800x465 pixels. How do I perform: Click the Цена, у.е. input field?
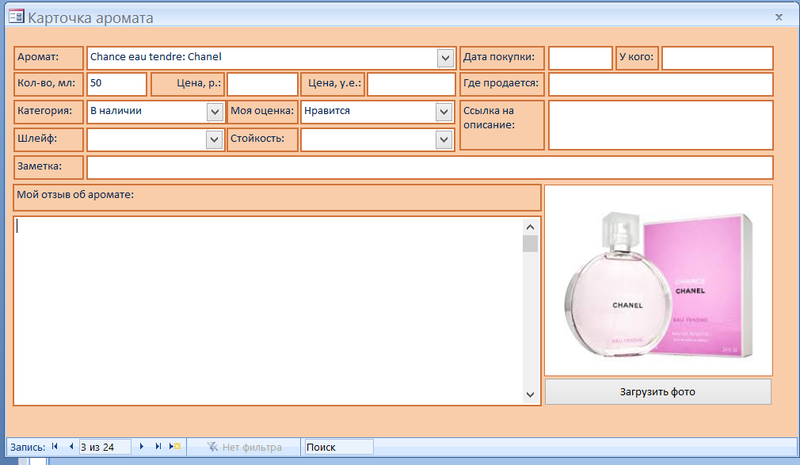click(x=411, y=84)
